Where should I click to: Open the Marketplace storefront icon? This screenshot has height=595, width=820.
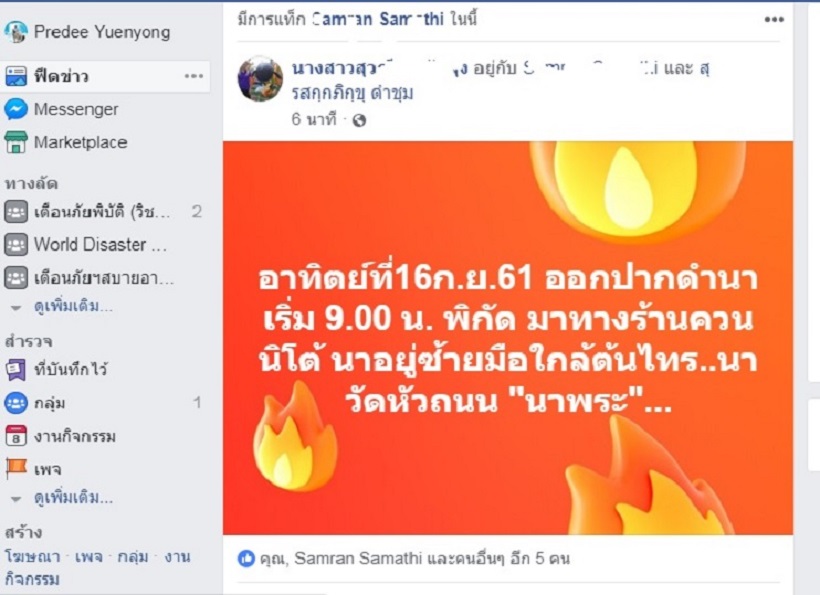[16, 142]
